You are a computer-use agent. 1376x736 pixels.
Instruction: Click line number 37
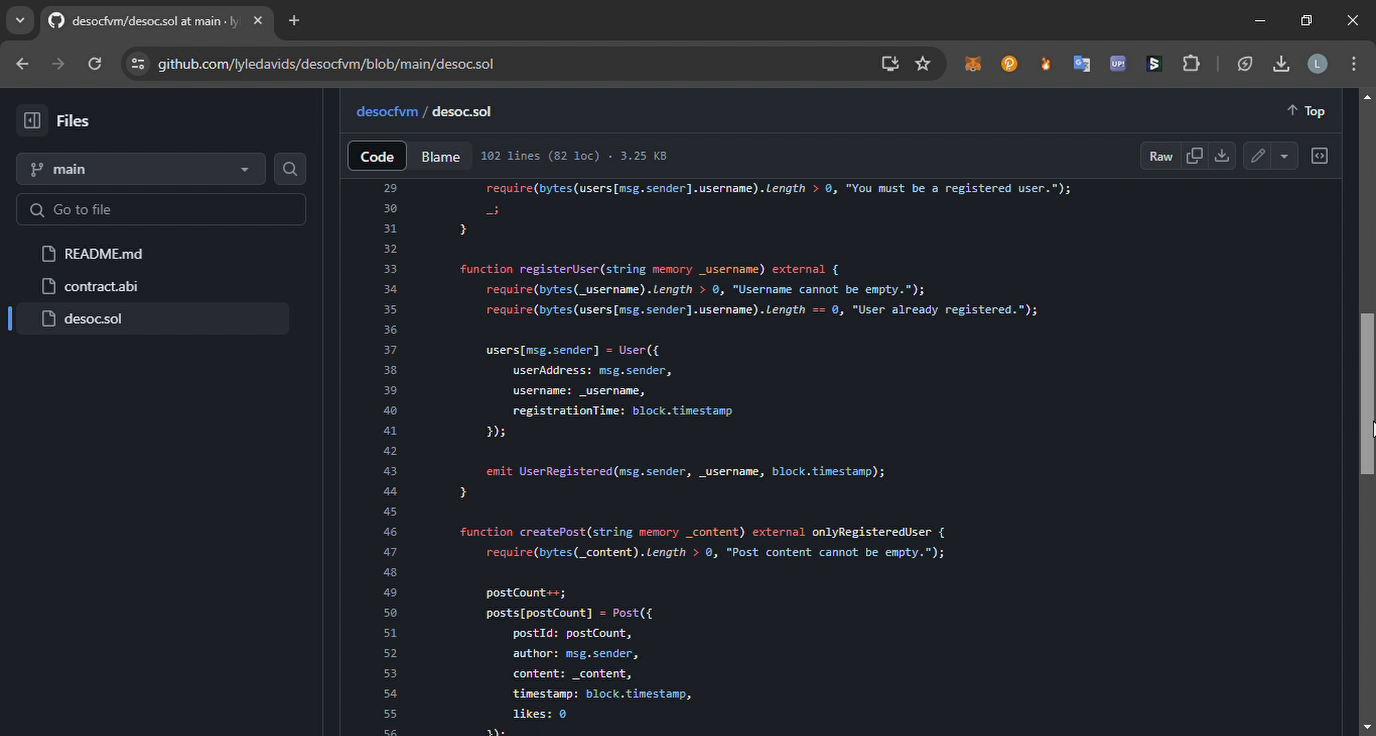tap(390, 350)
